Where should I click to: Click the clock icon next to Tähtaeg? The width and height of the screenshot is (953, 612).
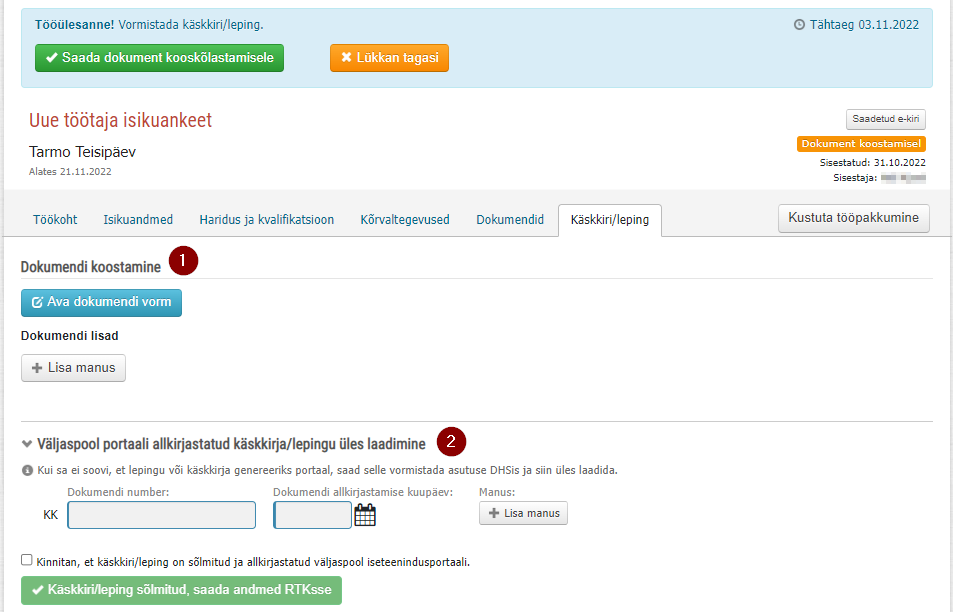(x=799, y=25)
